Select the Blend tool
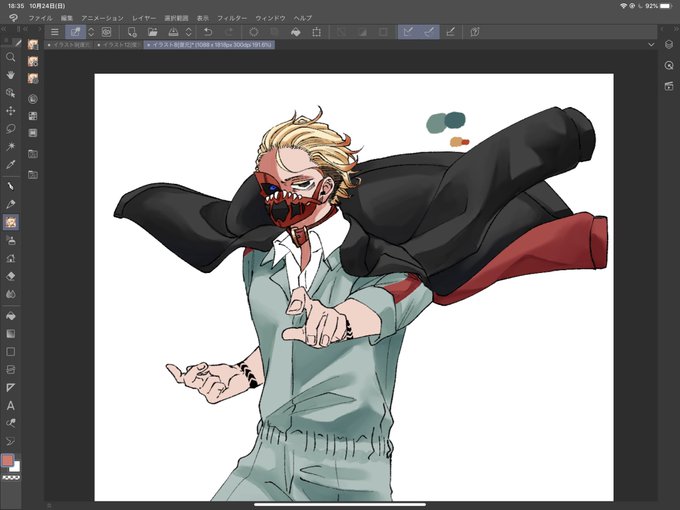This screenshot has height=510, width=680. tap(10, 294)
